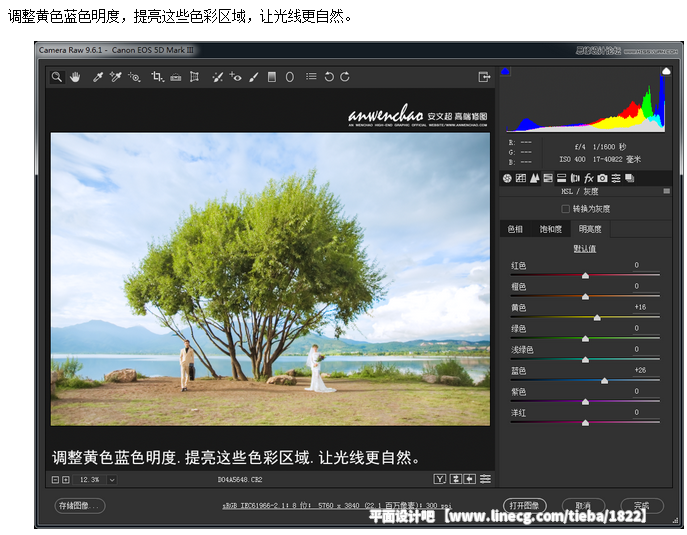The width and height of the screenshot is (687, 535).
Task: Select the Red Eye Removal tool
Action: 236,77
